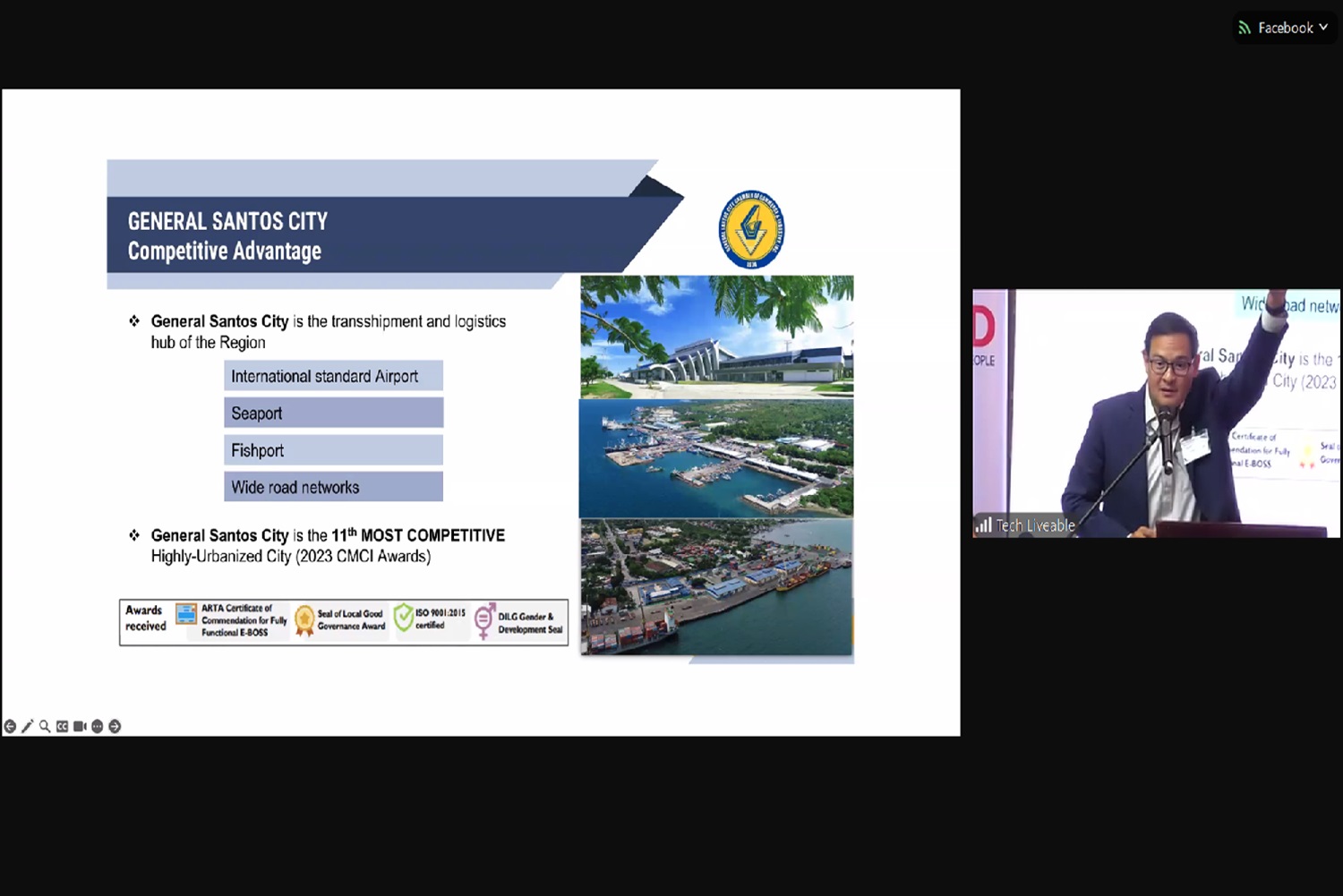Viewport: 1343px width, 896px height.
Task: Click the ISO 9001:2015 certified checkmark icon
Action: [x=404, y=617]
